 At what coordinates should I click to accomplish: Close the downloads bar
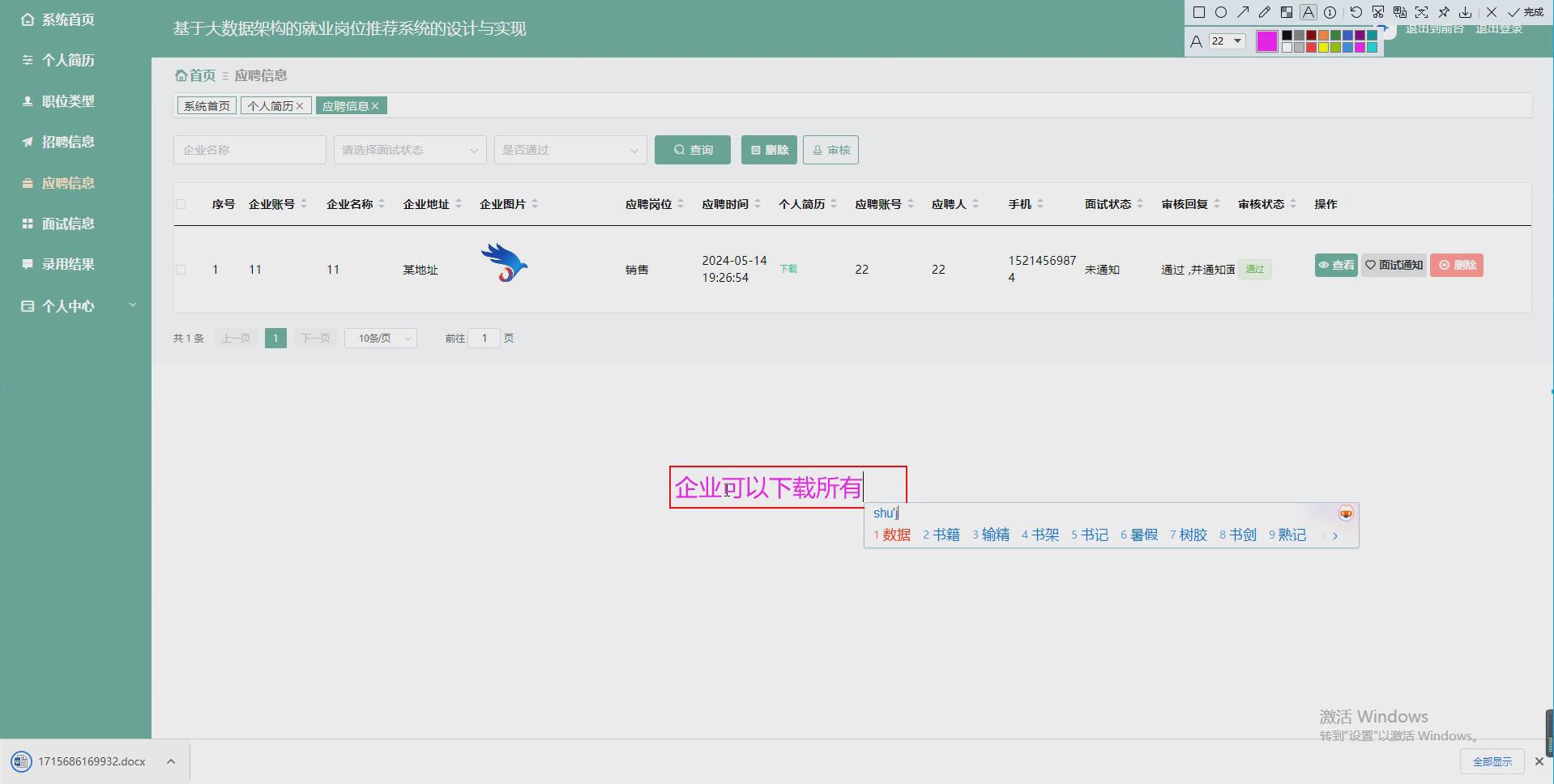[x=1539, y=761]
